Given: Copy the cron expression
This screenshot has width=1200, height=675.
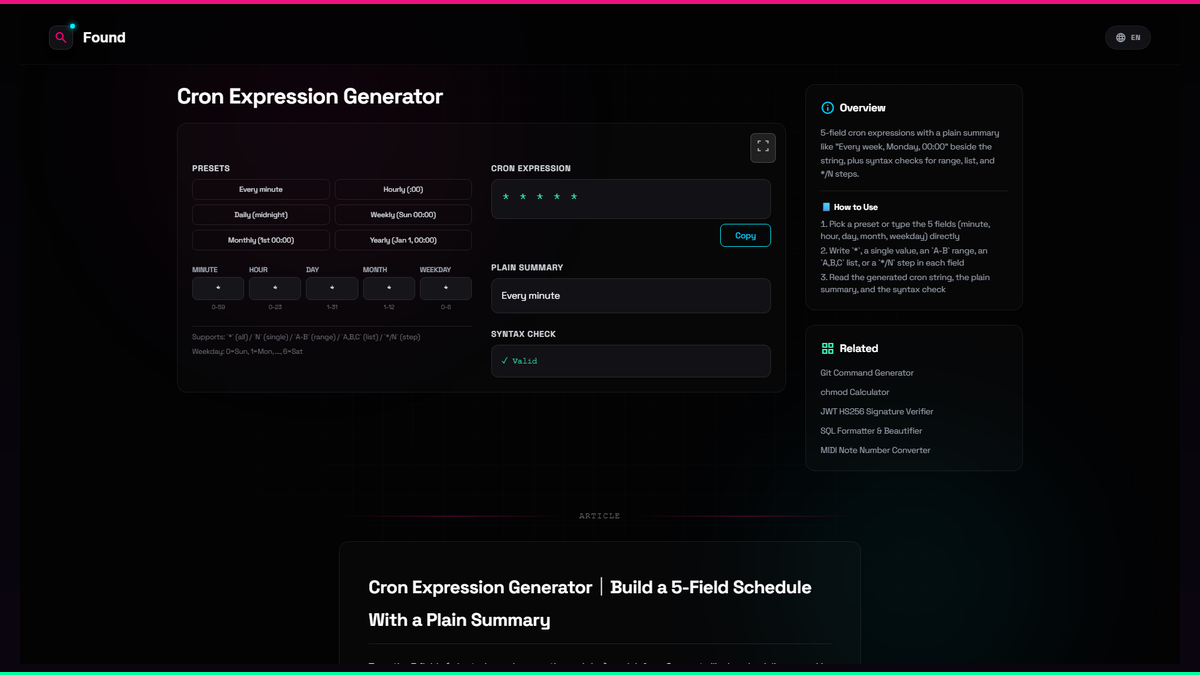Looking at the screenshot, I should click(x=745, y=235).
